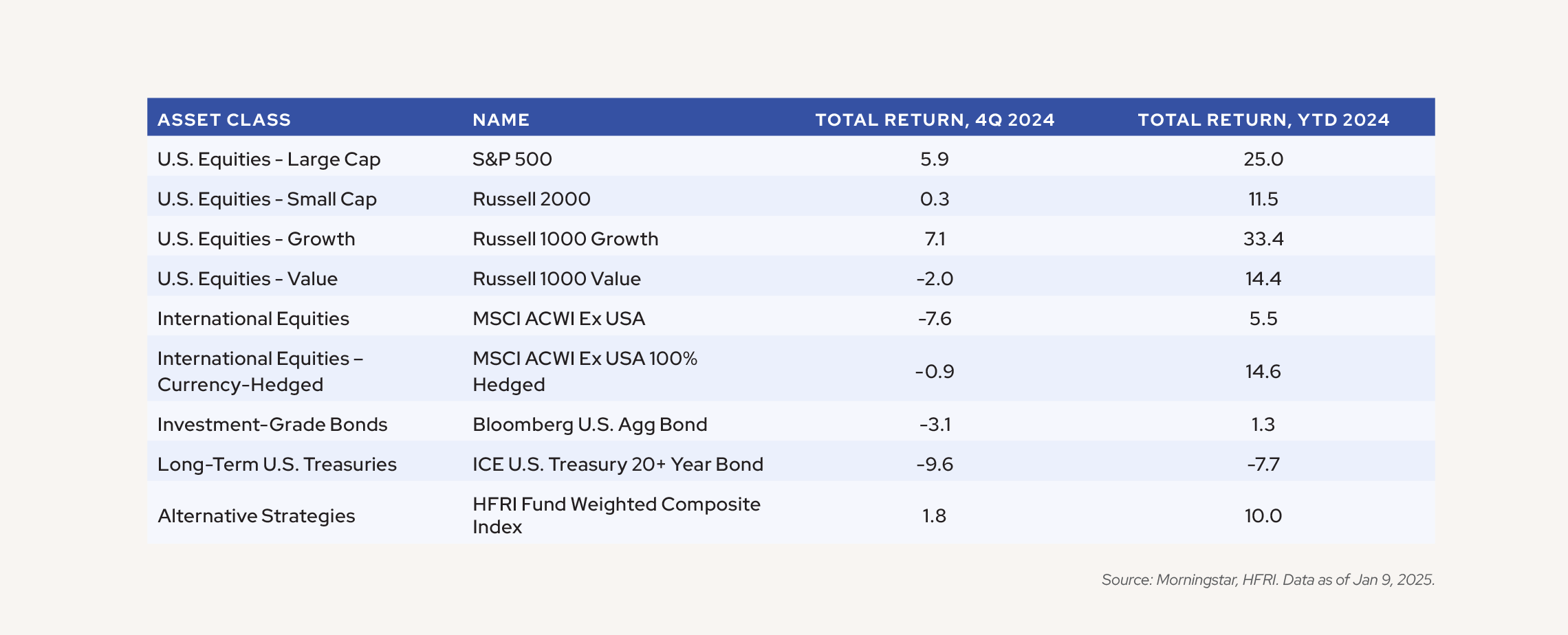Screen dimensions: 1568x635
Task: Click the 33.4 YTD return value
Action: [x=1263, y=239]
